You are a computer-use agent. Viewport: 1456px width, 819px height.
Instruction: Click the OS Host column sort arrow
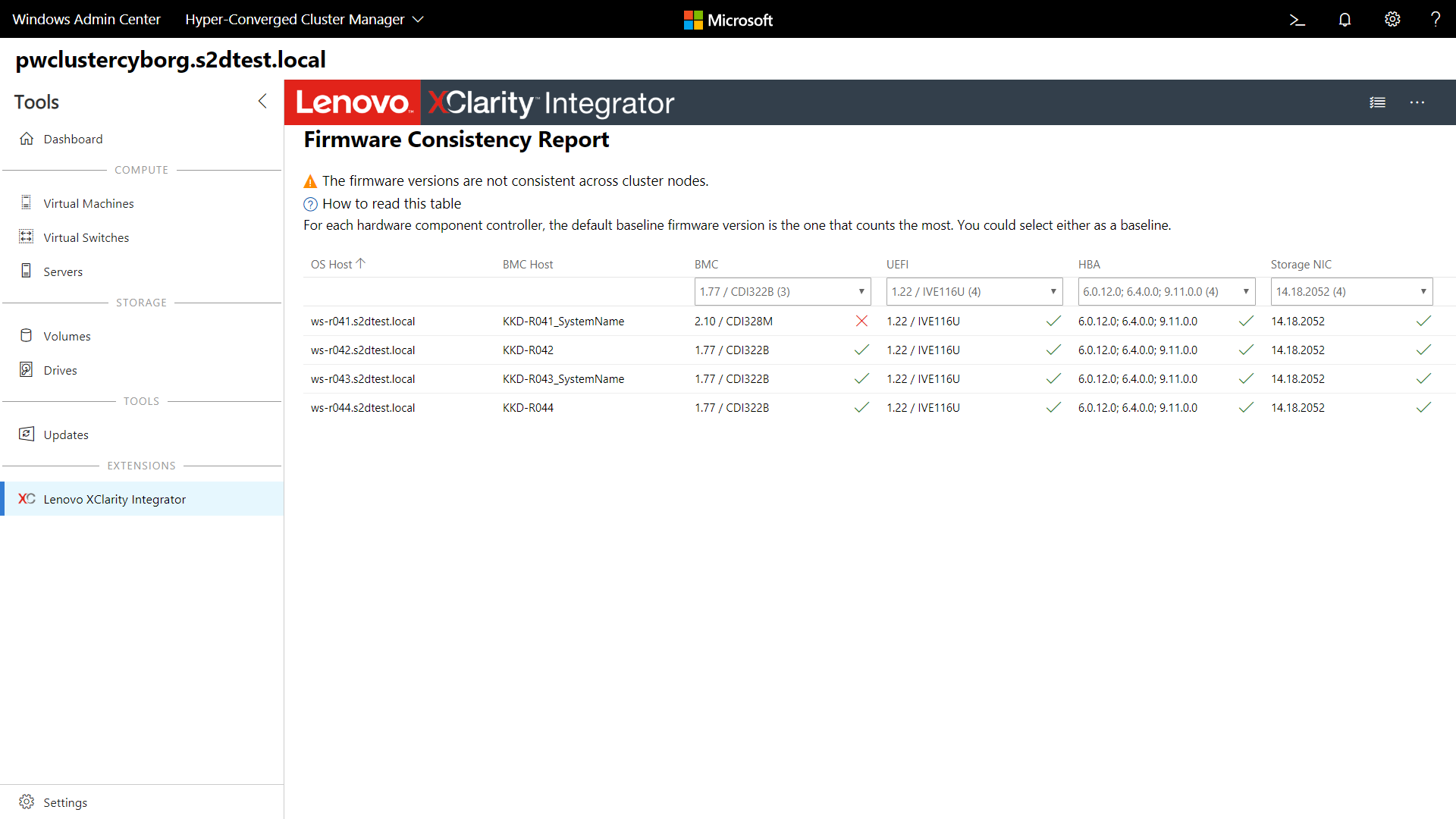362,263
